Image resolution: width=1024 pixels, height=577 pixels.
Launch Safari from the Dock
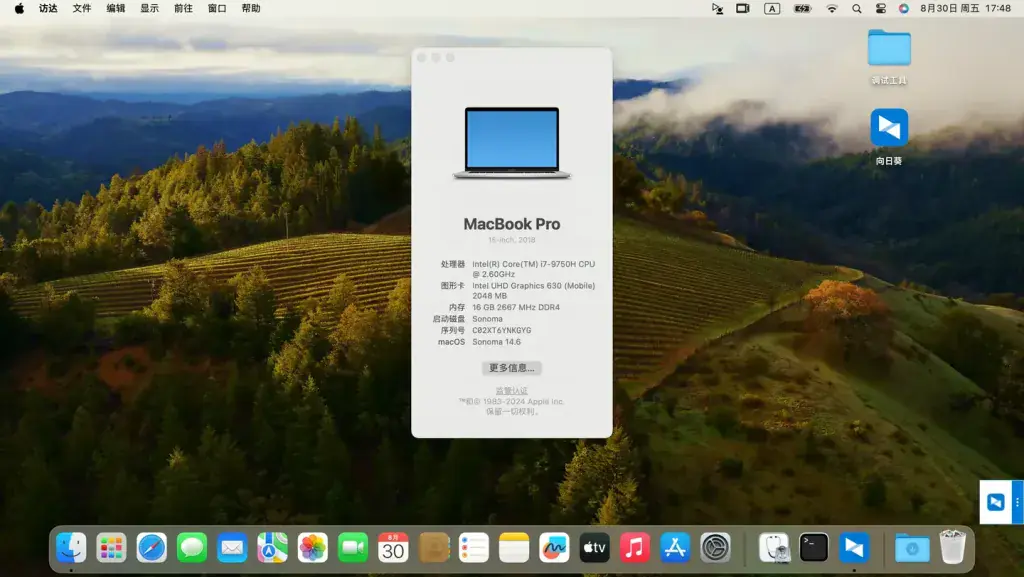[x=152, y=548]
